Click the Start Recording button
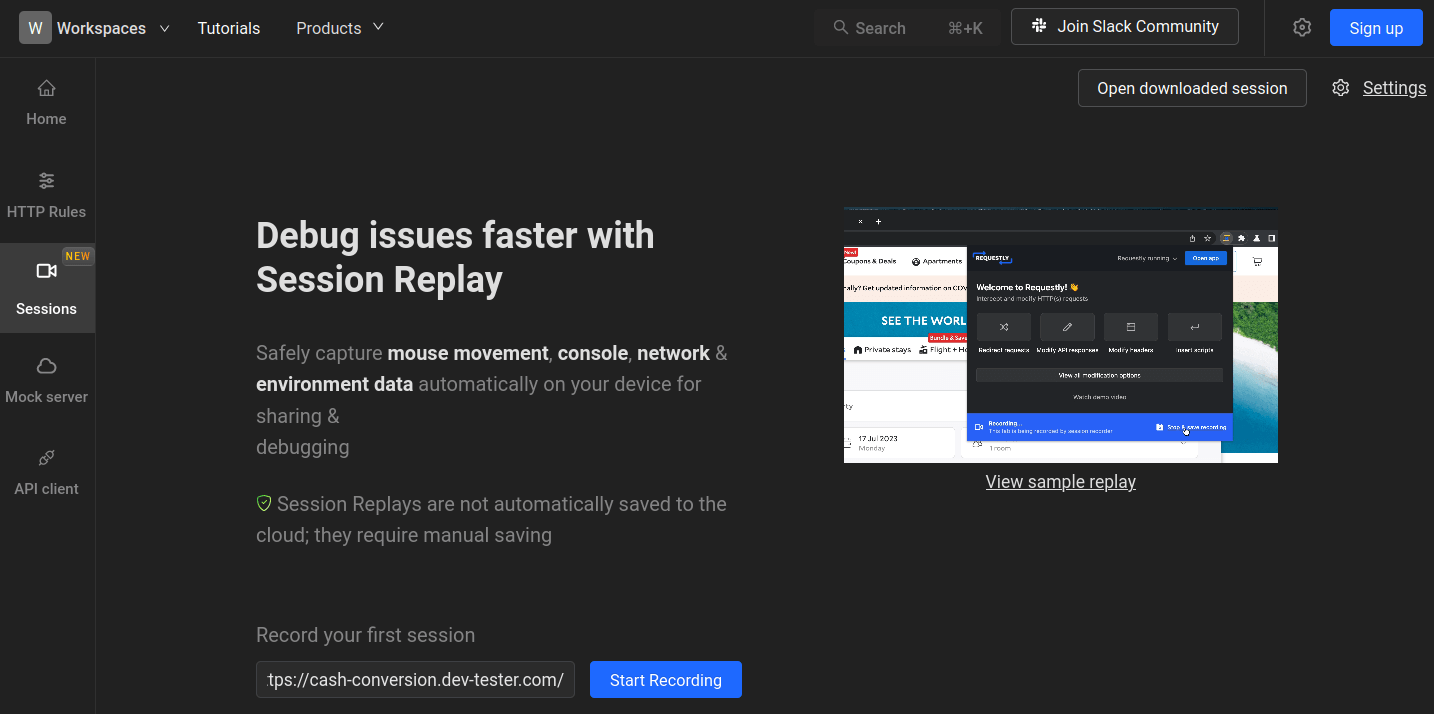The height and width of the screenshot is (714, 1434). (666, 680)
